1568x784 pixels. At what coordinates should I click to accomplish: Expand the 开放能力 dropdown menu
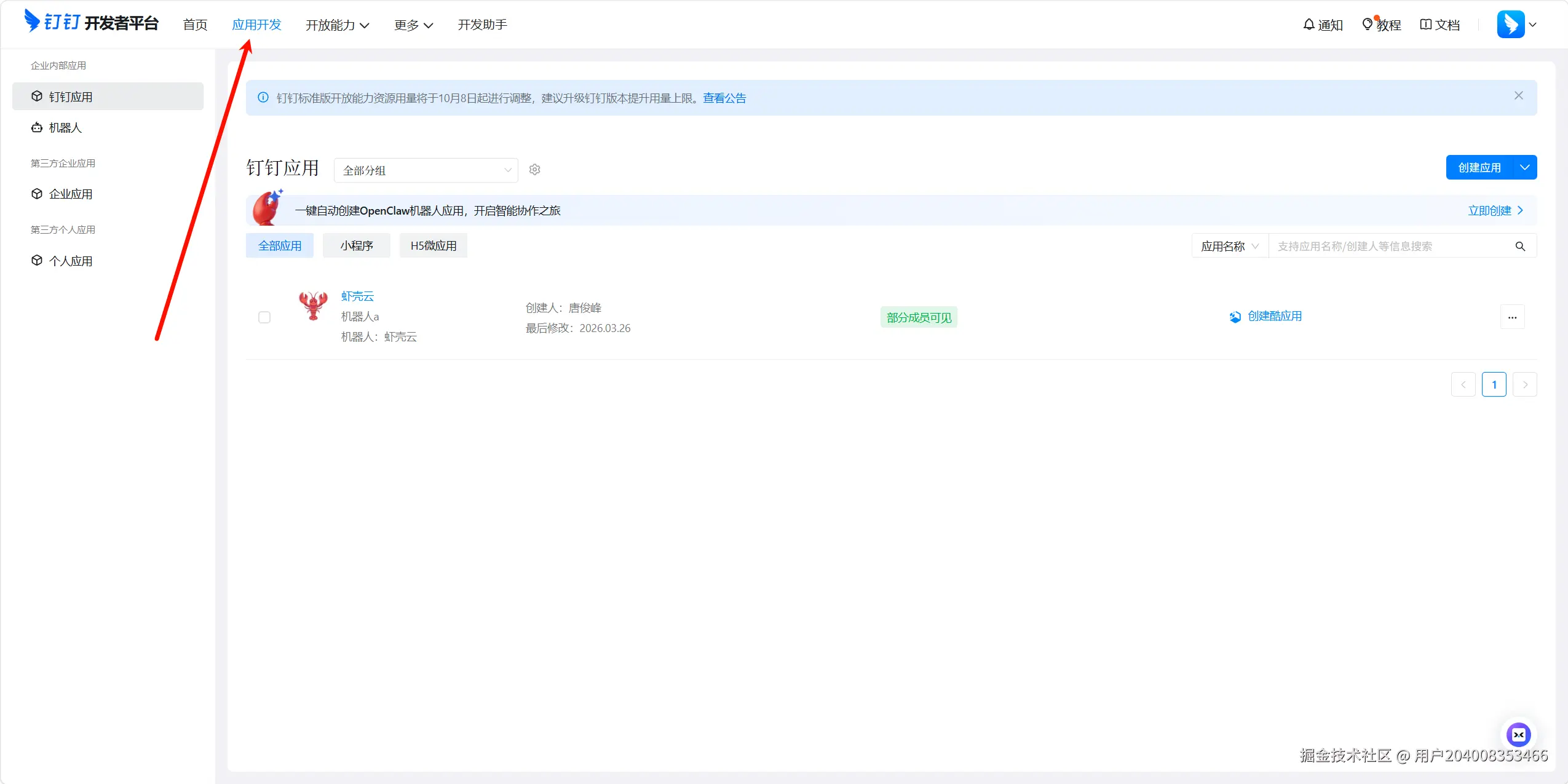tap(338, 25)
